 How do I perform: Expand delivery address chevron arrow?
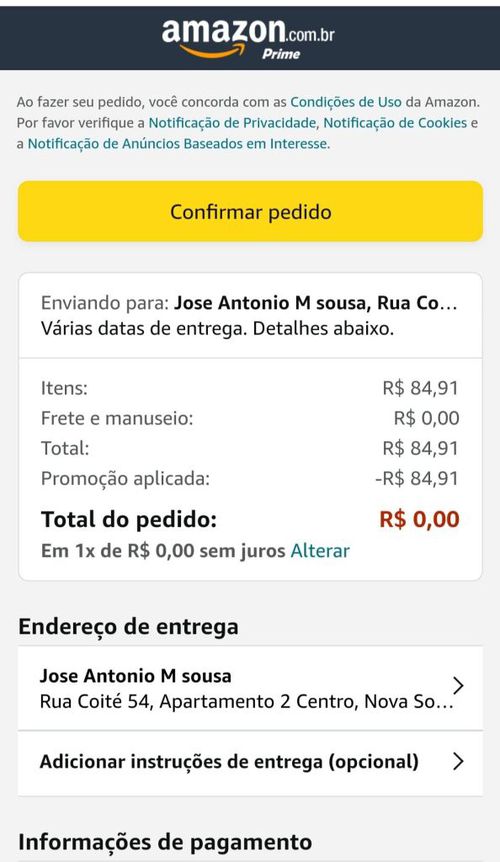[x=458, y=686]
